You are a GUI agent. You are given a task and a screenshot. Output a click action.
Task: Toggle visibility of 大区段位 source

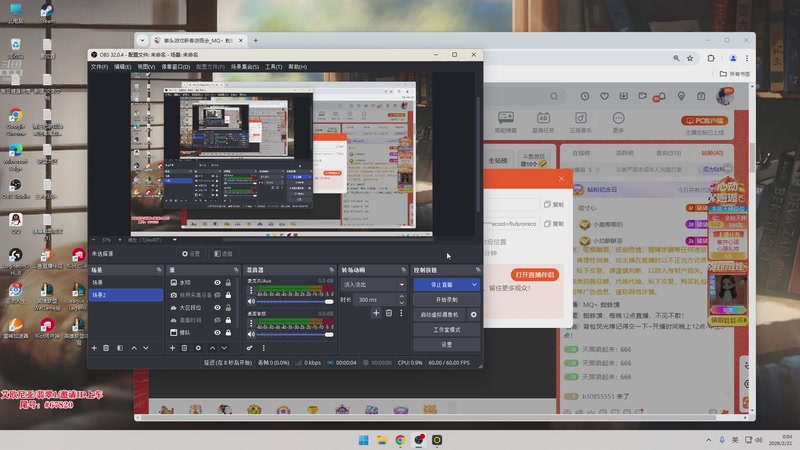(217, 308)
